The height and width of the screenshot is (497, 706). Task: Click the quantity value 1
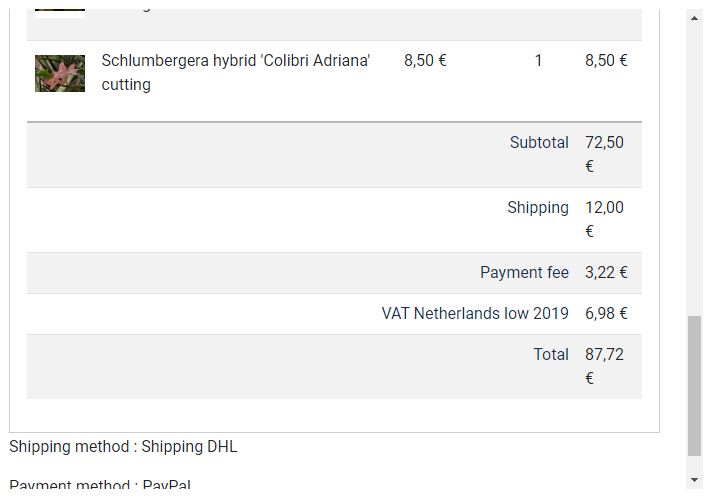tap(538, 61)
